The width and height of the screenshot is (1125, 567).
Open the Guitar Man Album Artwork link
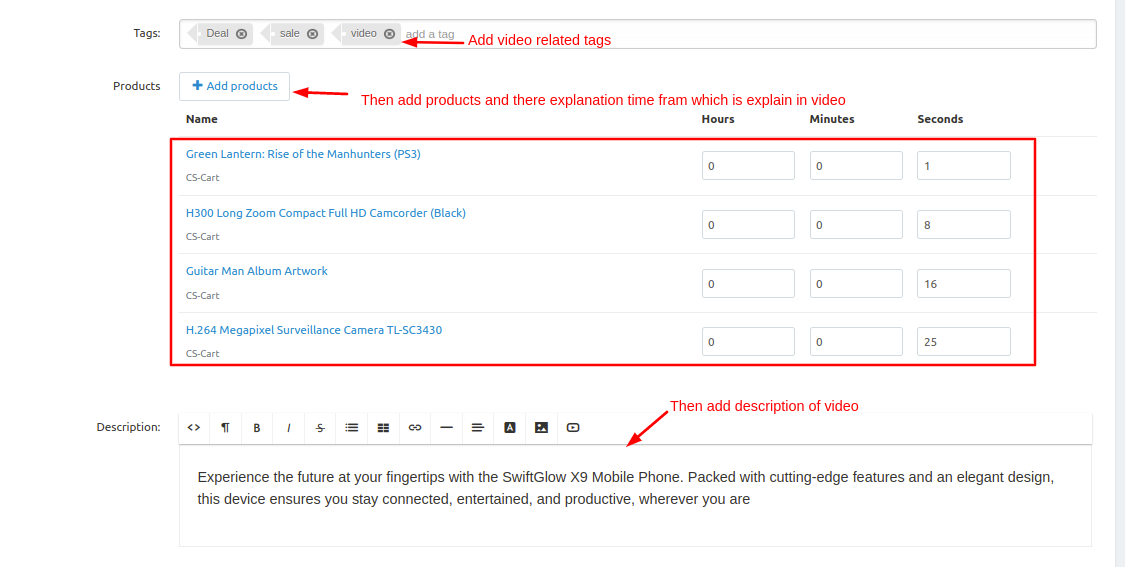tap(257, 271)
